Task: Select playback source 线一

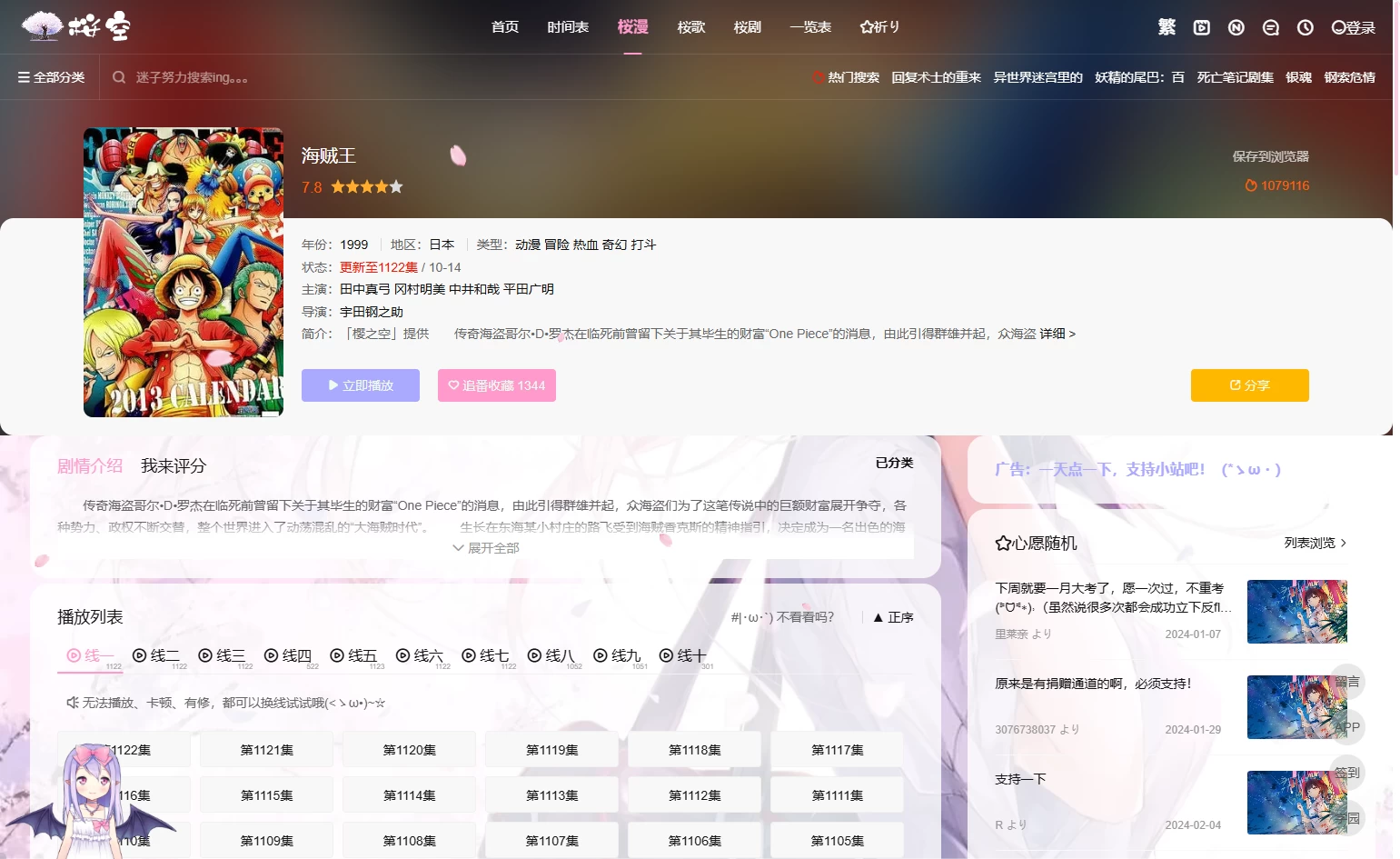Action: (90, 655)
